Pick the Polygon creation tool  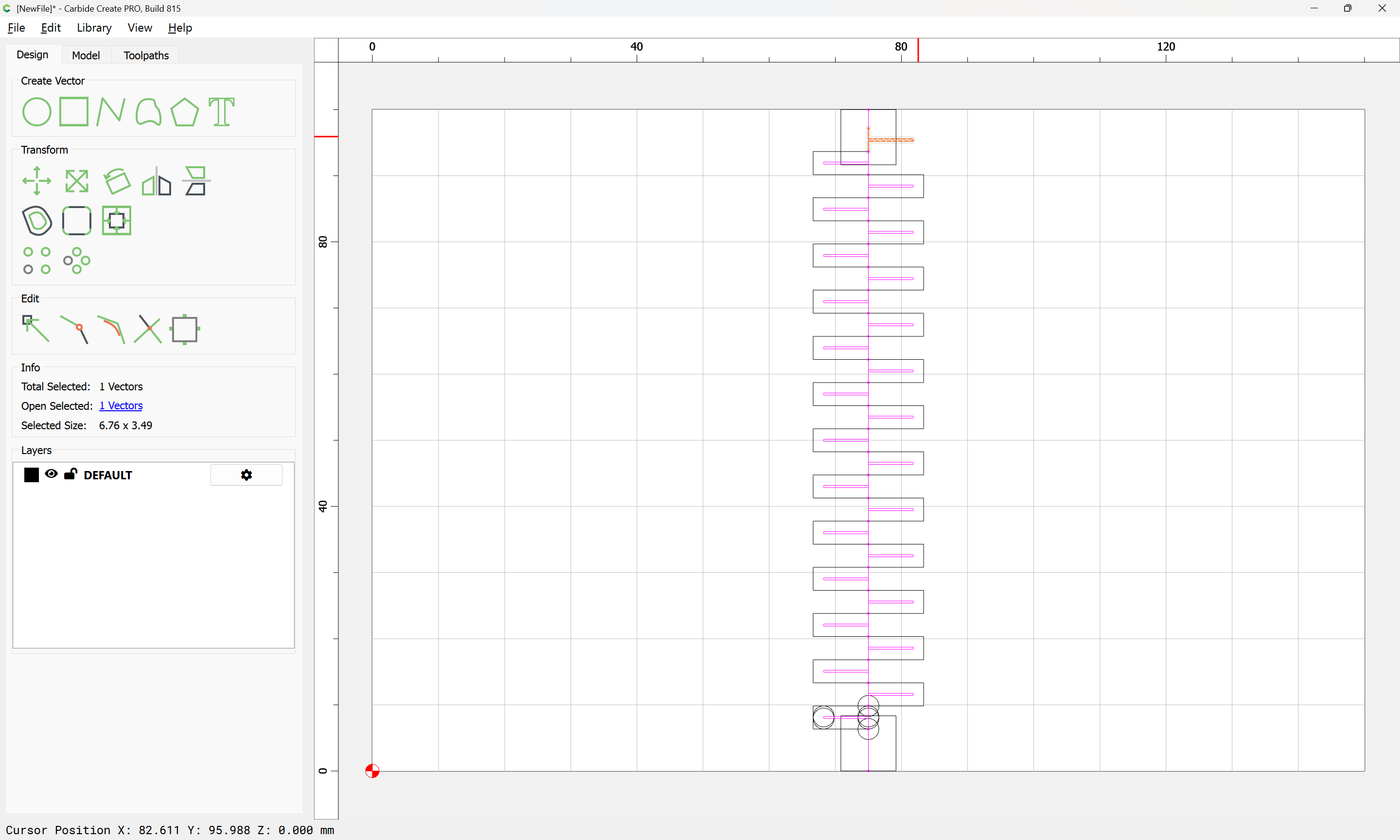[184, 111]
